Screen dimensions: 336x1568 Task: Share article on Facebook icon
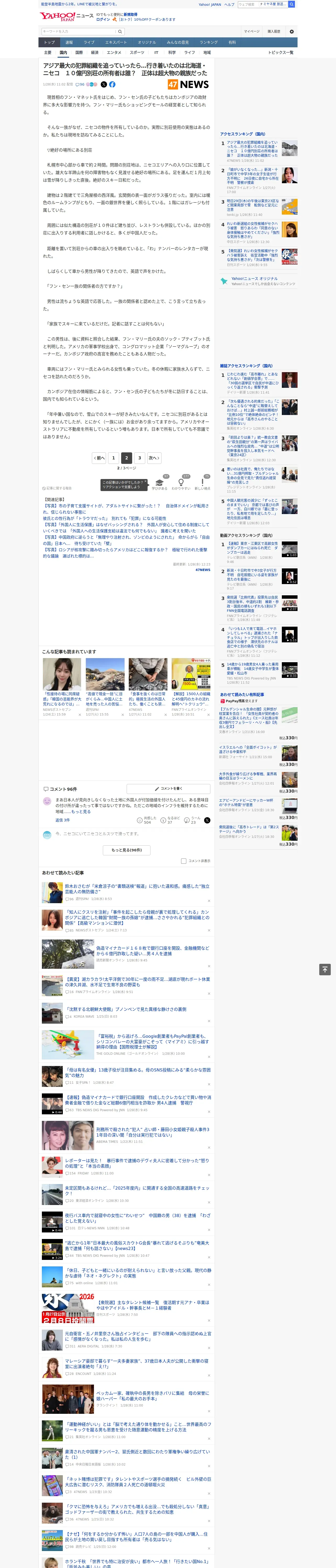112,85
